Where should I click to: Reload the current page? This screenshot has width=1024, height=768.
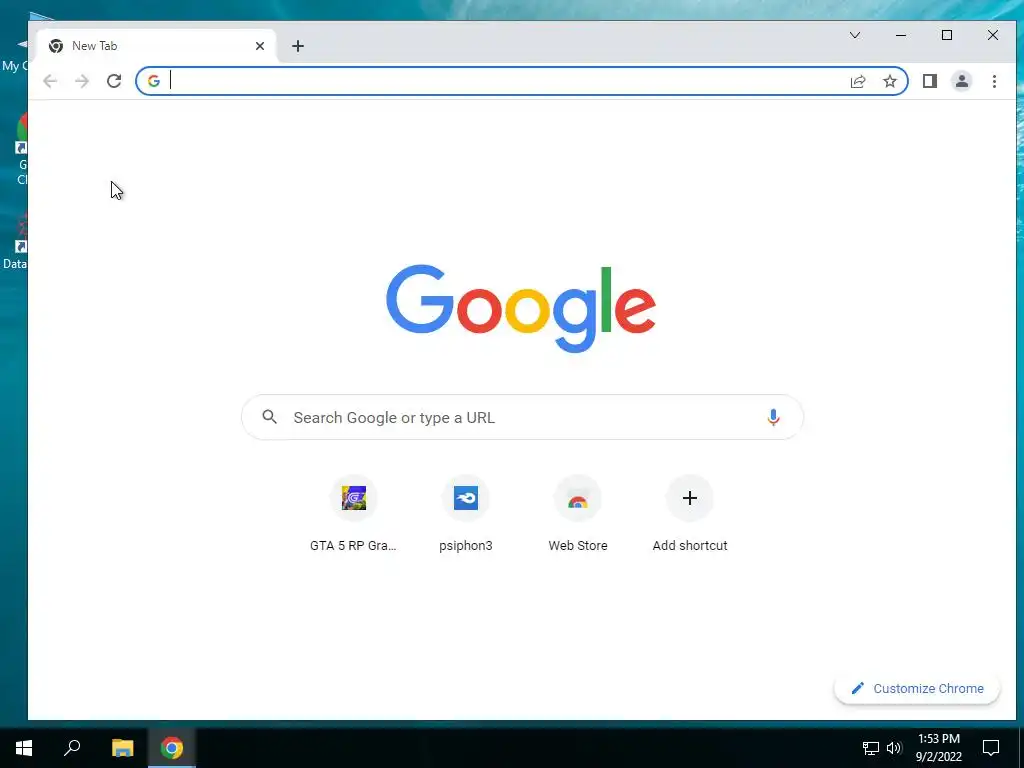(114, 81)
